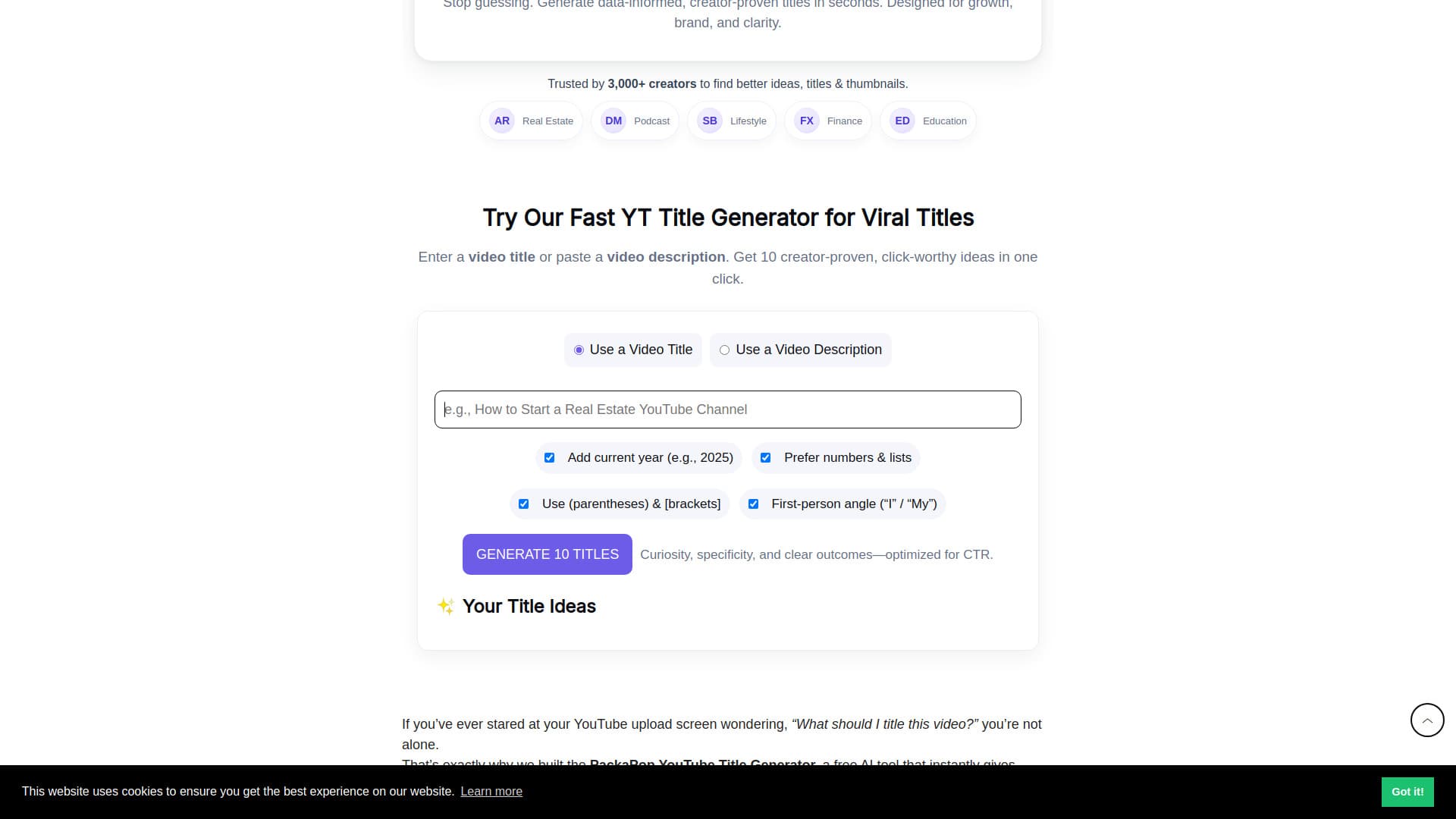Viewport: 1456px width, 819px height.
Task: Click Generate 10 Titles
Action: pos(547,554)
